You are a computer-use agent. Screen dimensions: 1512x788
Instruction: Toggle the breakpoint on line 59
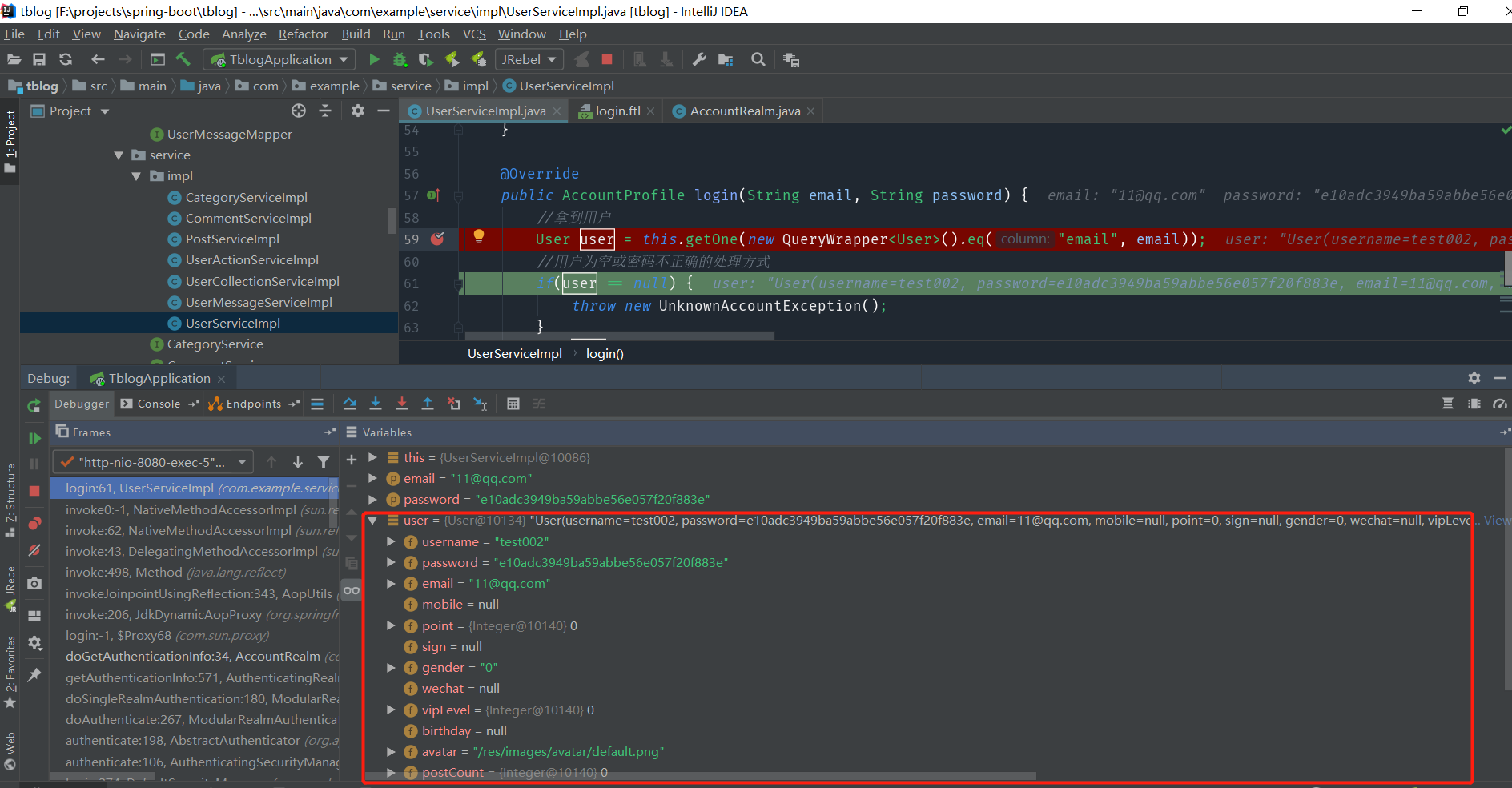[x=437, y=239]
